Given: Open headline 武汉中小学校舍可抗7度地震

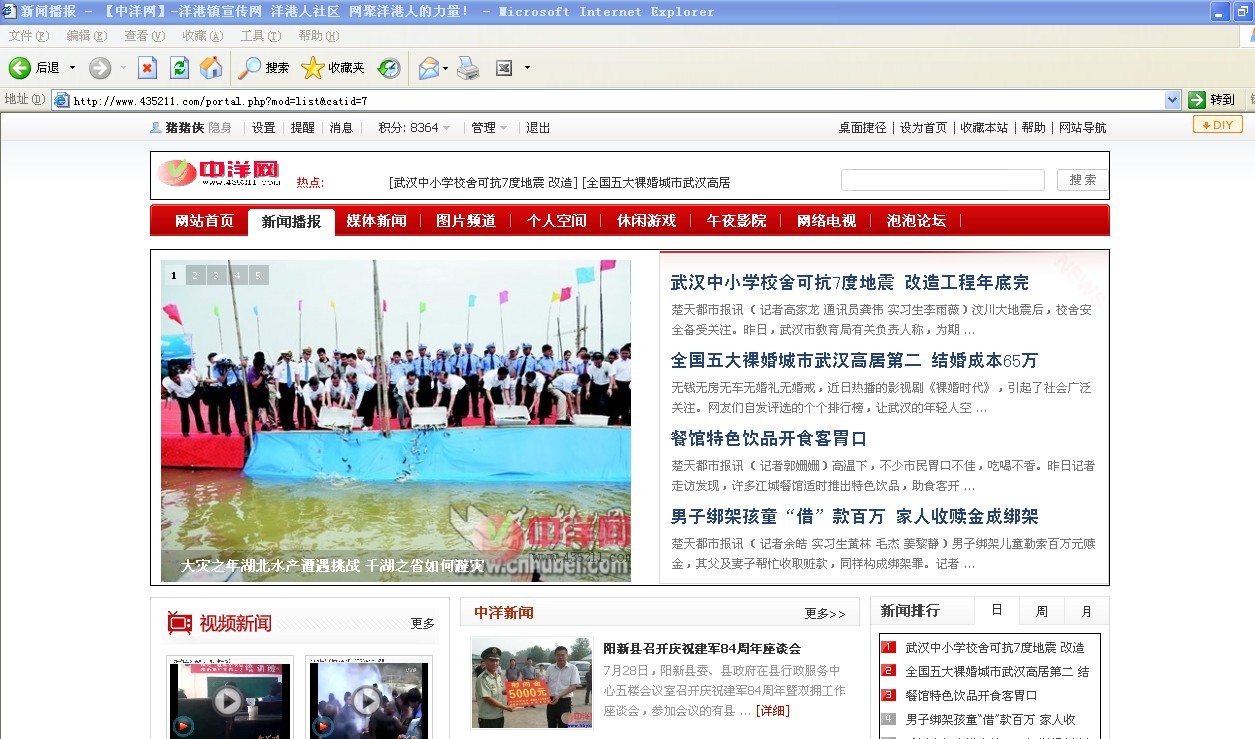Looking at the screenshot, I should tap(849, 283).
